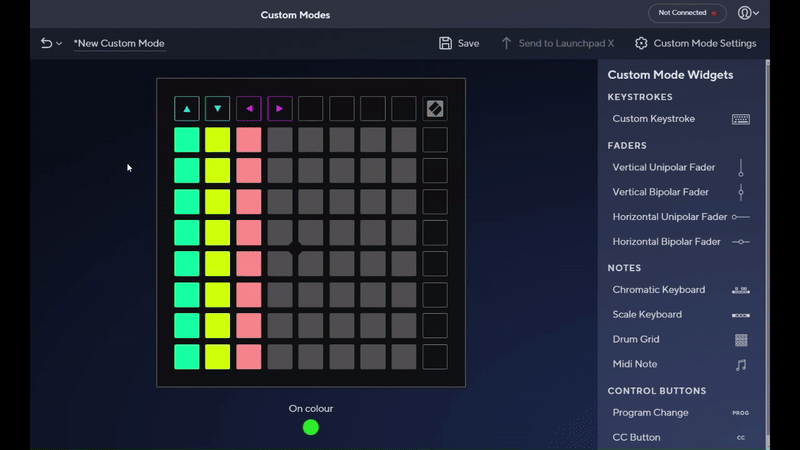
Task: Click the Novation logo pad
Action: click(x=434, y=109)
